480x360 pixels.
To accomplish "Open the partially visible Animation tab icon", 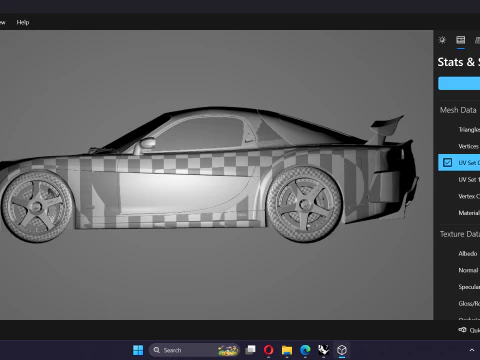I will [x=477, y=40].
